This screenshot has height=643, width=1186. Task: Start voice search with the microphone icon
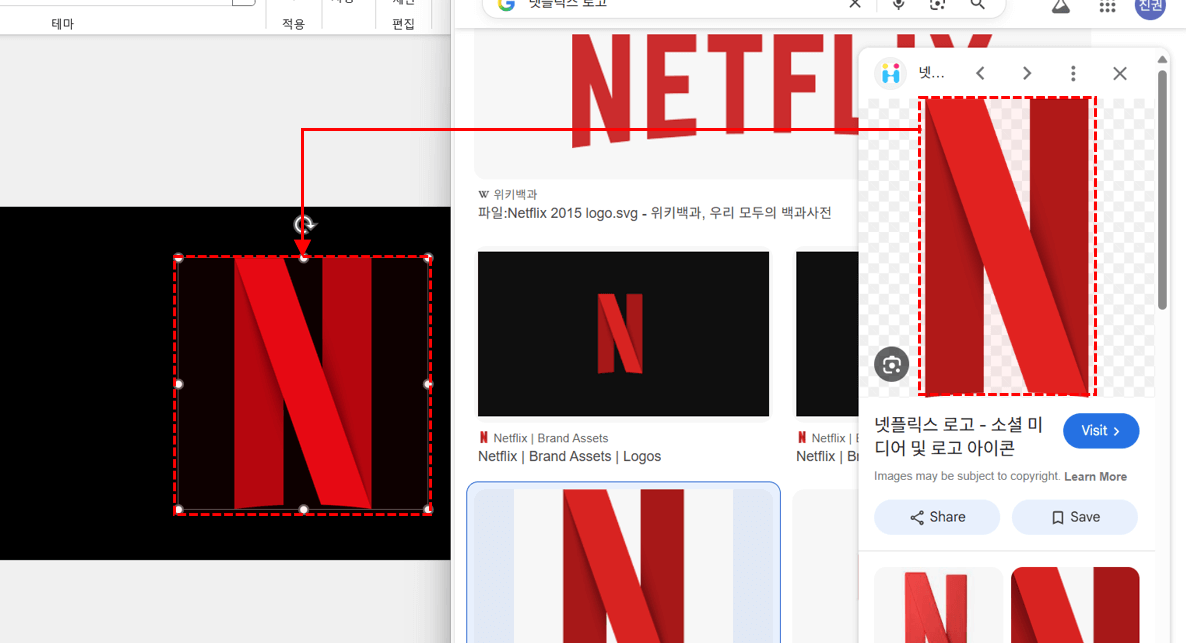pos(898,4)
